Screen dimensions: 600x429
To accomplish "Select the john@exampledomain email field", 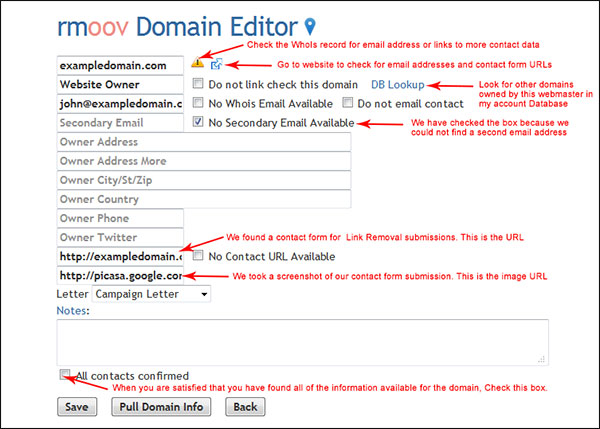I will 120,104.
